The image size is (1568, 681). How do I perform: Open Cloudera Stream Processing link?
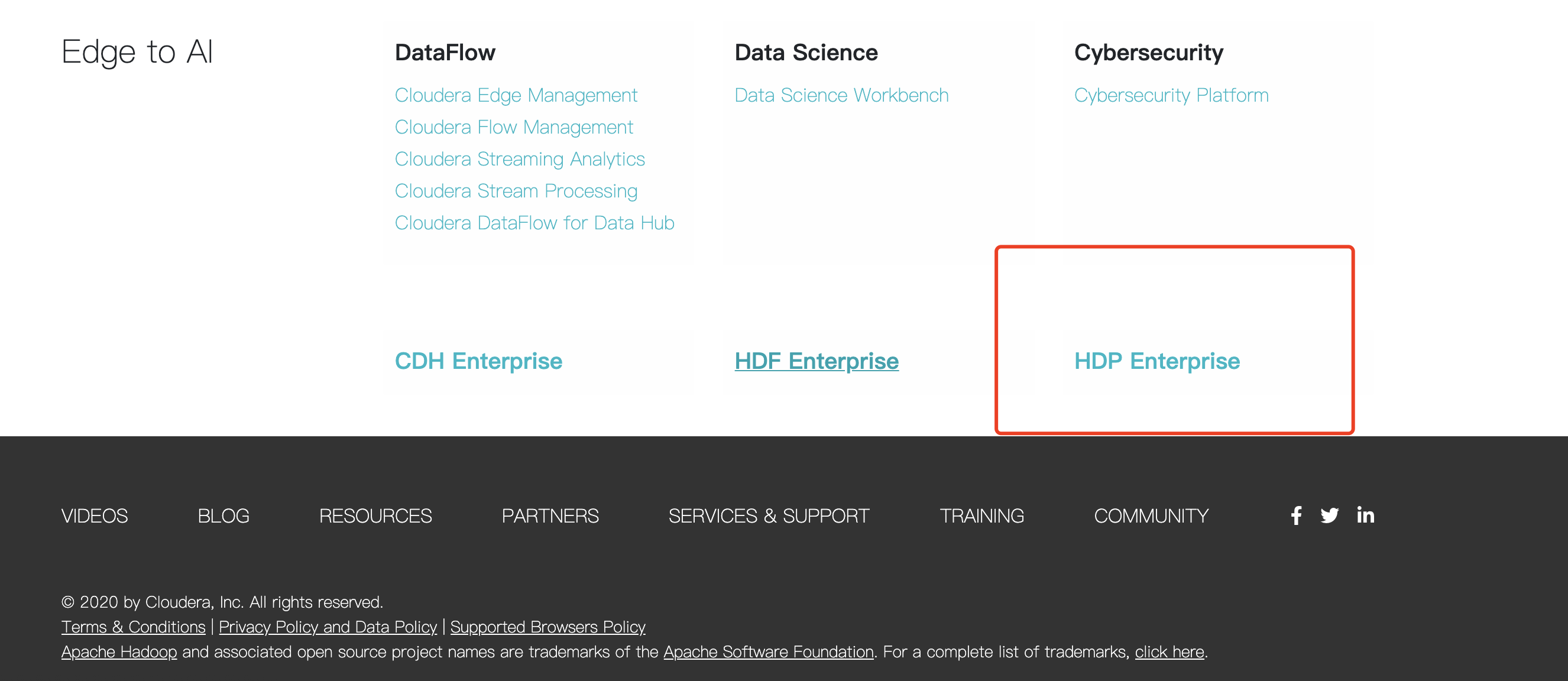tap(516, 191)
